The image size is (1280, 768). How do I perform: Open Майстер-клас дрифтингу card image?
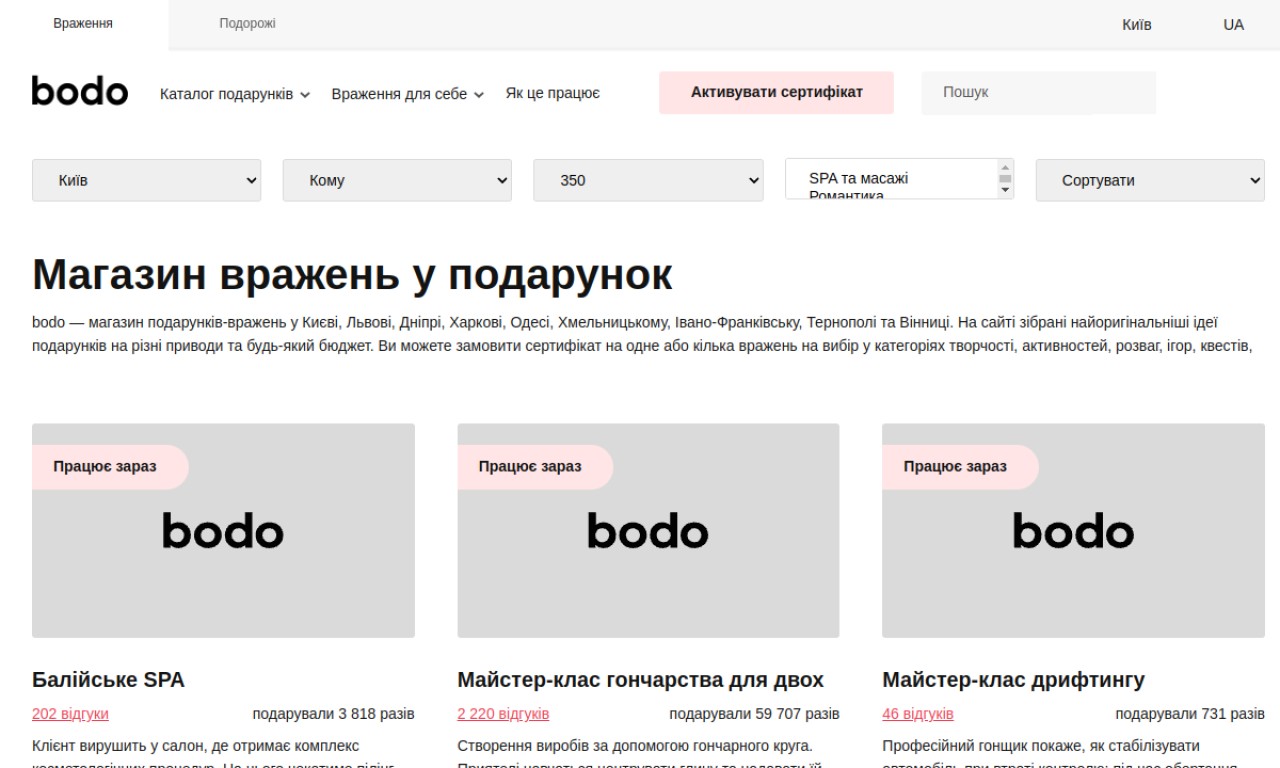[x=1073, y=530]
